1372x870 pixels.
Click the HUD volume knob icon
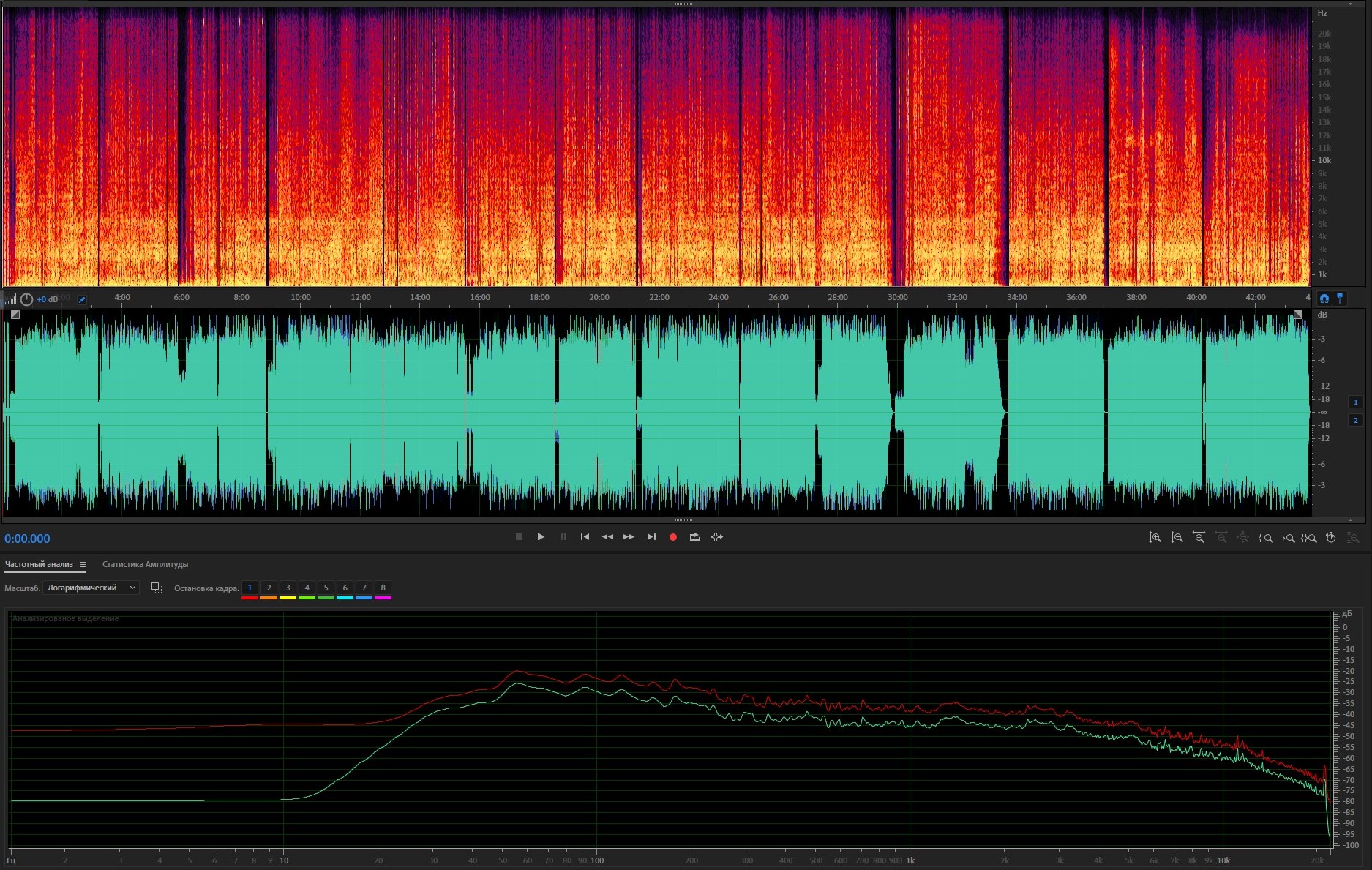(x=26, y=299)
